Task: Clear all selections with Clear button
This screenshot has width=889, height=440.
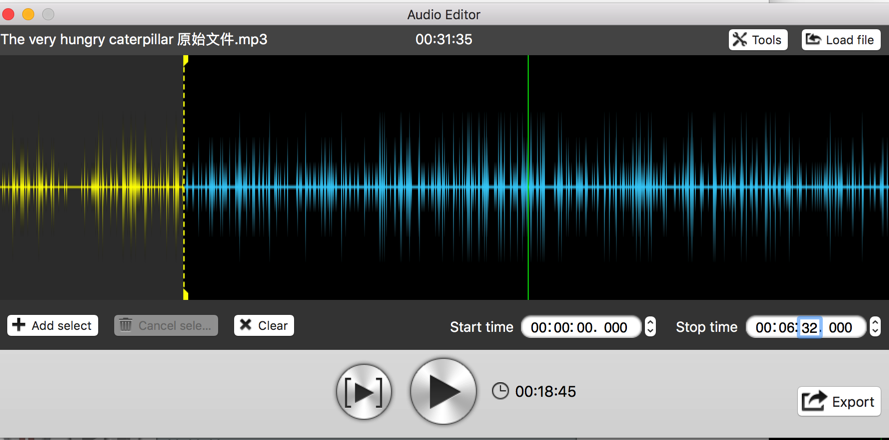Action: coord(264,325)
